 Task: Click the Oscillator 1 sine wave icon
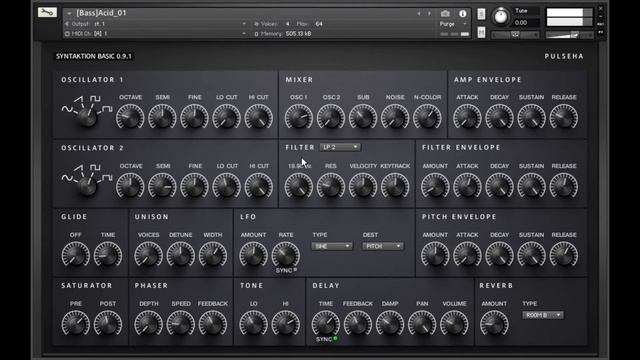click(67, 109)
